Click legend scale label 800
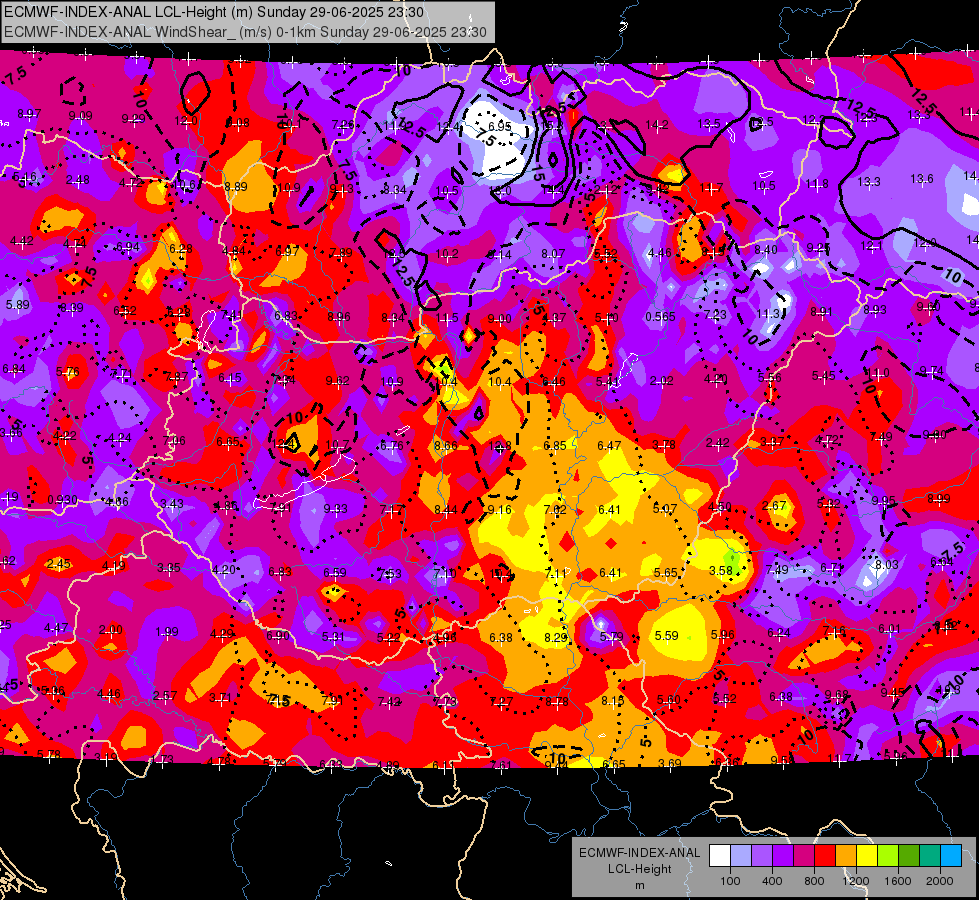 tap(814, 881)
